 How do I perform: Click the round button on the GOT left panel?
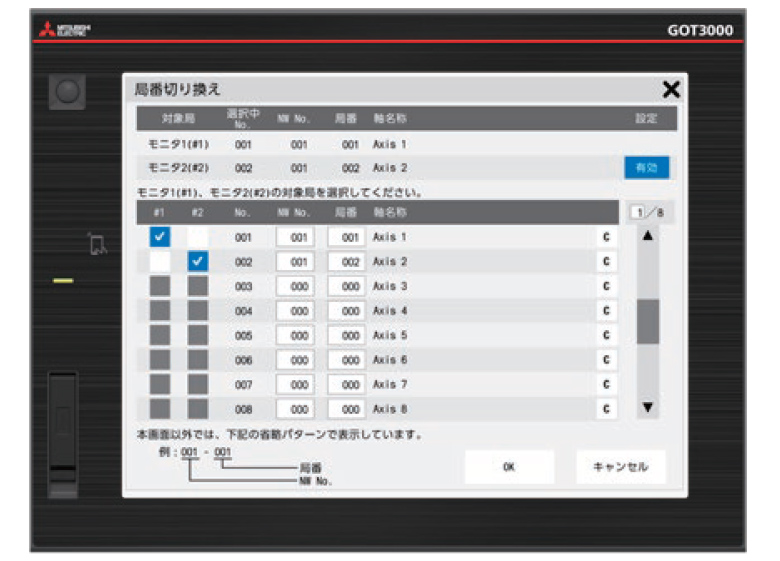(67, 92)
